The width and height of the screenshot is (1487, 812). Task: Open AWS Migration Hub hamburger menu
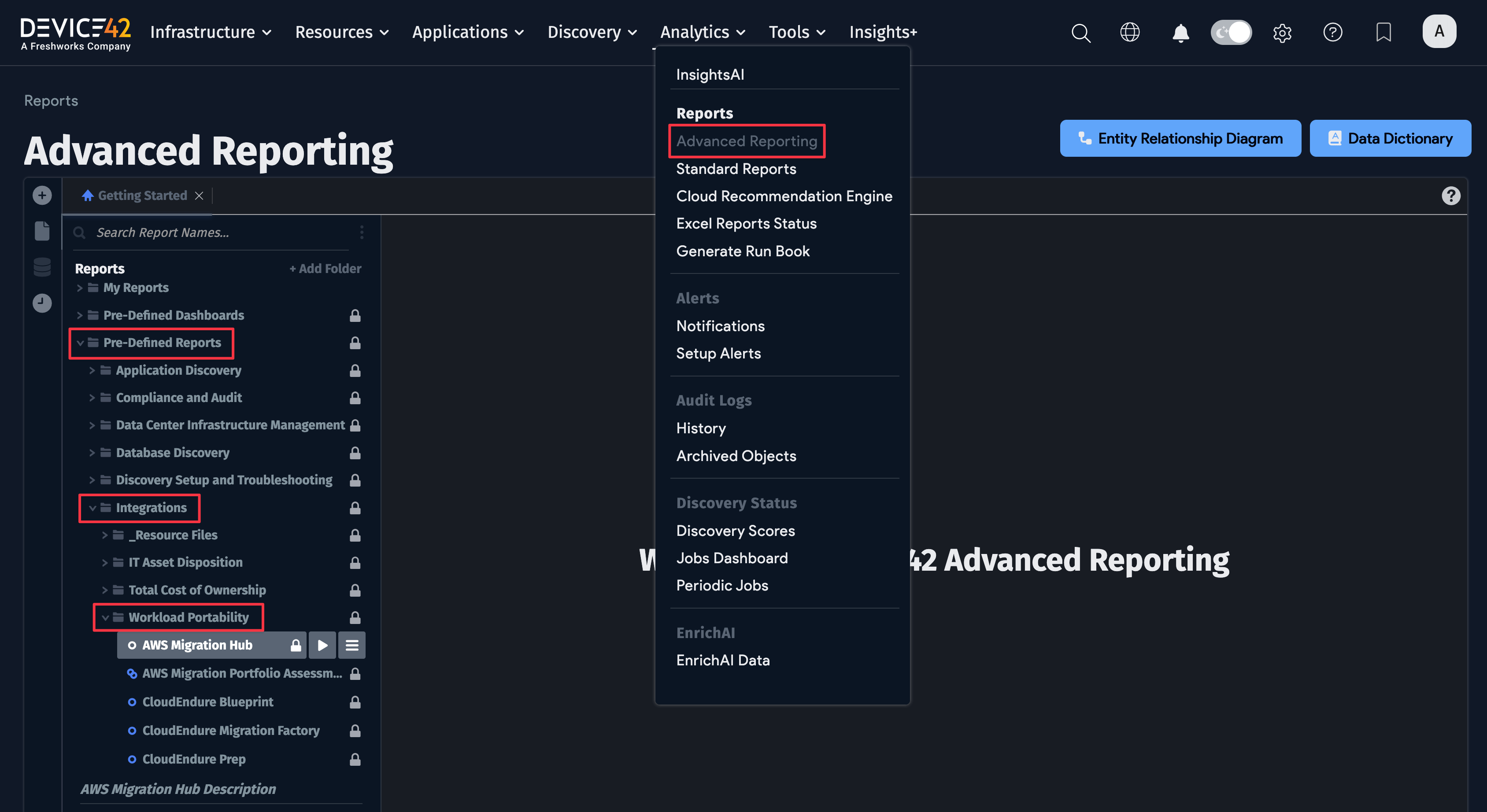(x=351, y=645)
